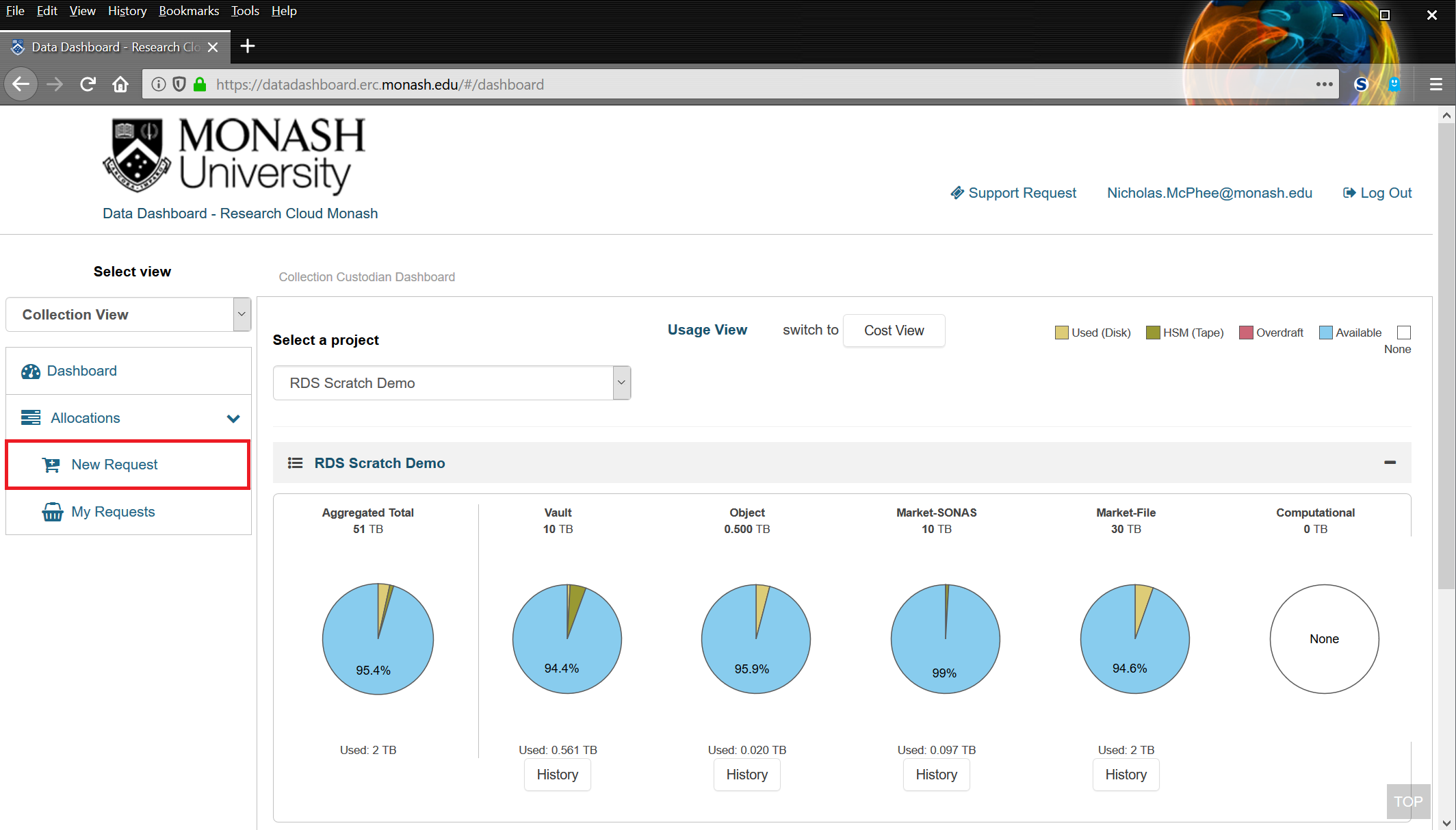Open the Tools menu

(x=245, y=11)
